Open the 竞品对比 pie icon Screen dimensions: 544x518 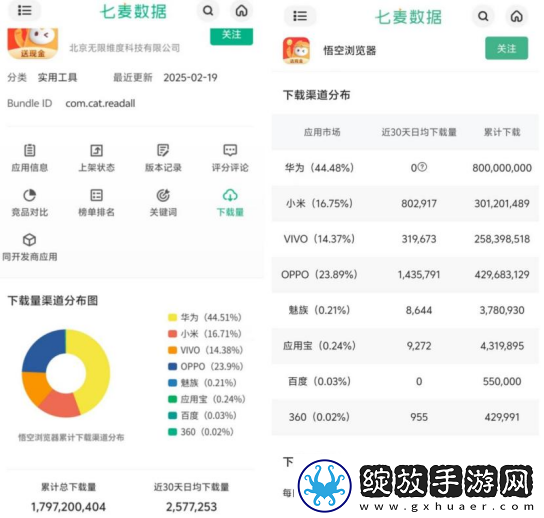coord(29,195)
